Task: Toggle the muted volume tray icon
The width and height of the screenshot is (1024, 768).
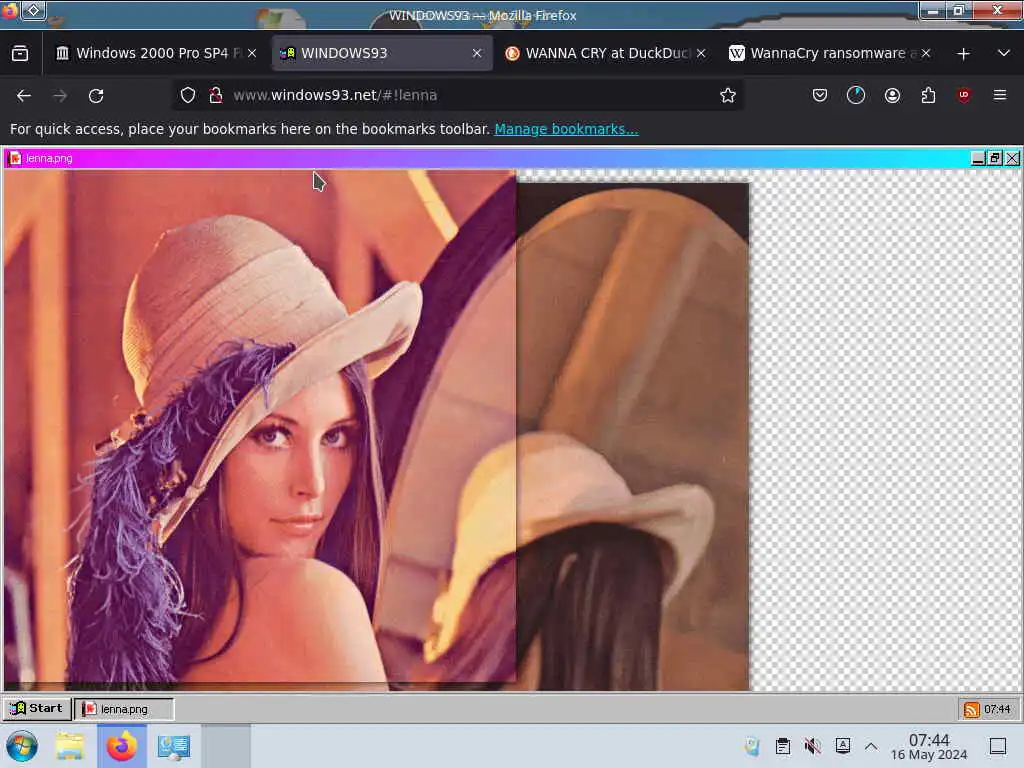Action: 812,746
